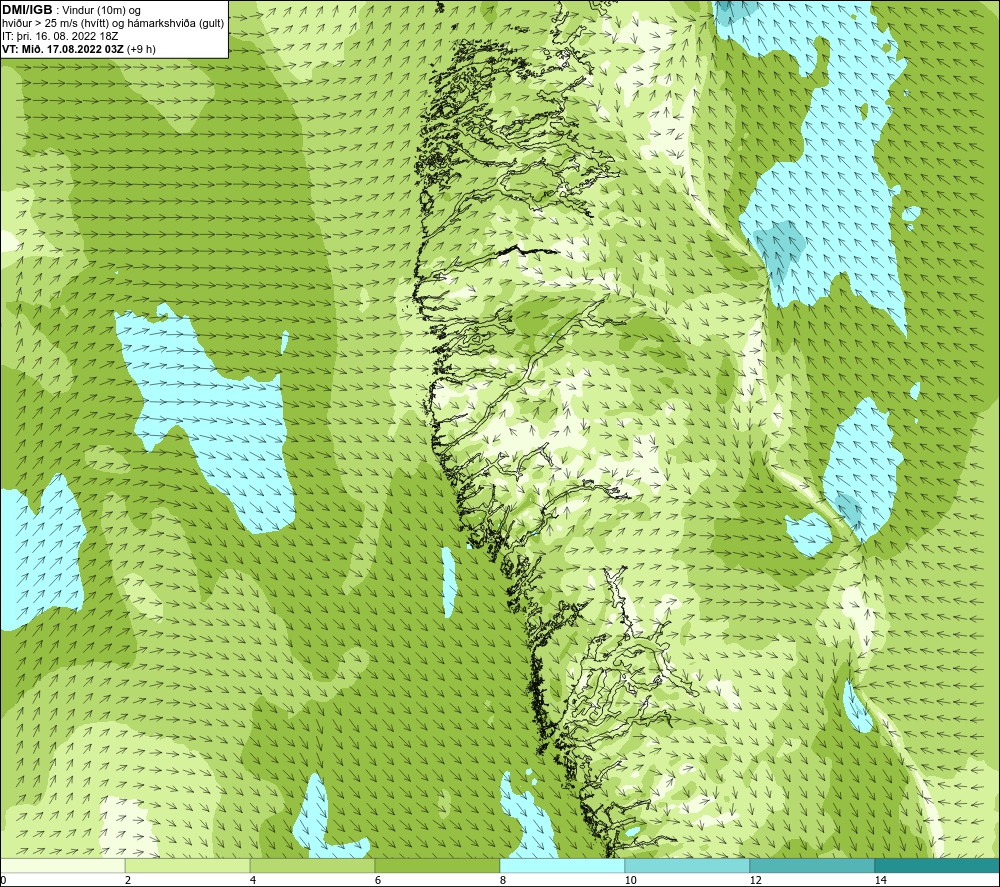This screenshot has height=887, width=1000.
Task: Click the legend value '0'
Action: tap(3, 881)
